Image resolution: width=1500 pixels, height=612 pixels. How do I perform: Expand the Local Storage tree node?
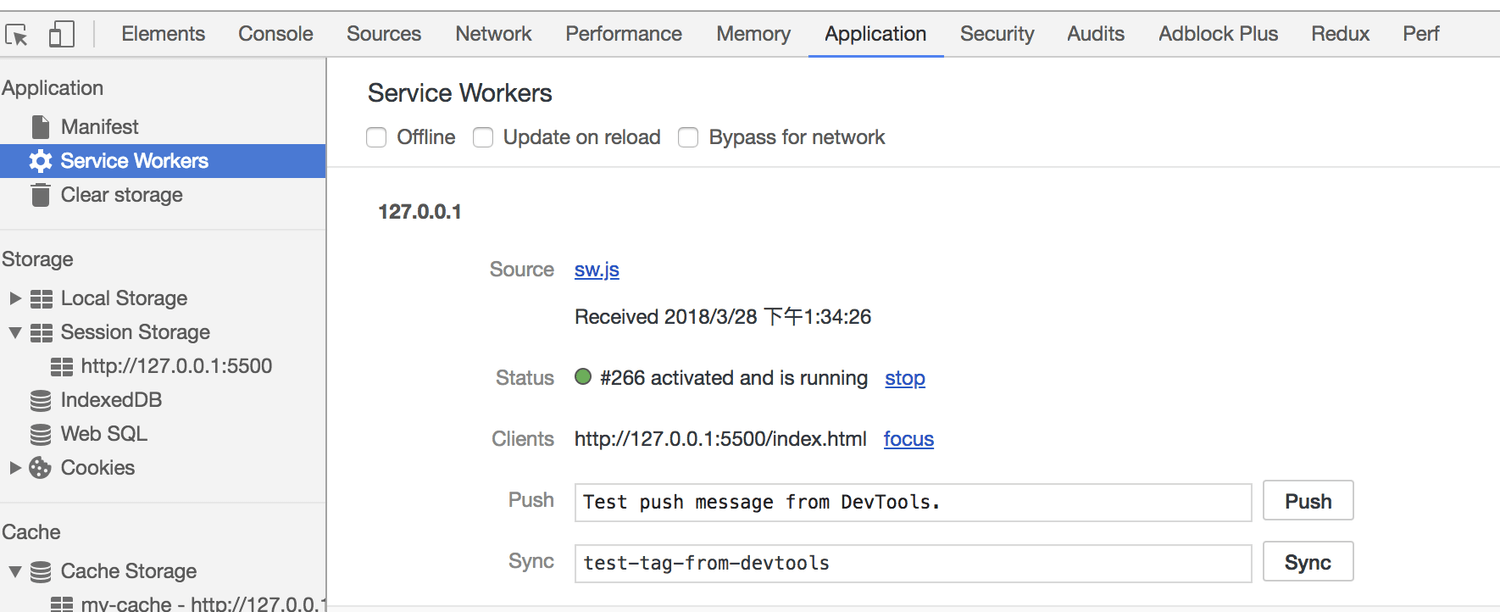(15, 298)
